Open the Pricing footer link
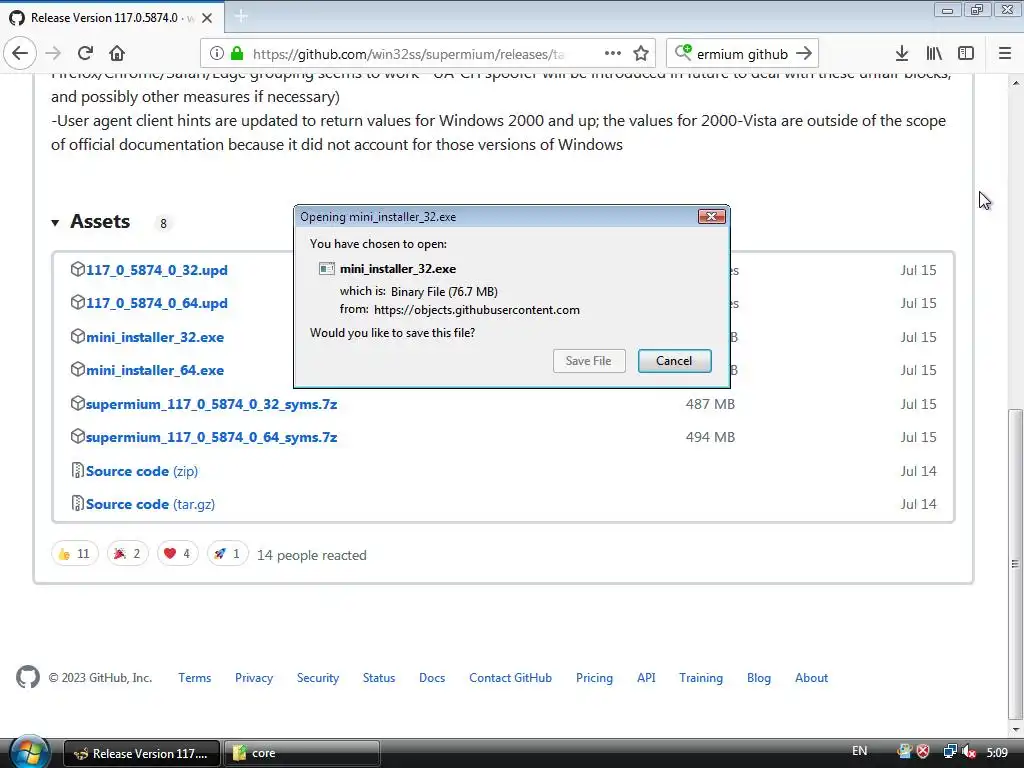 point(594,678)
